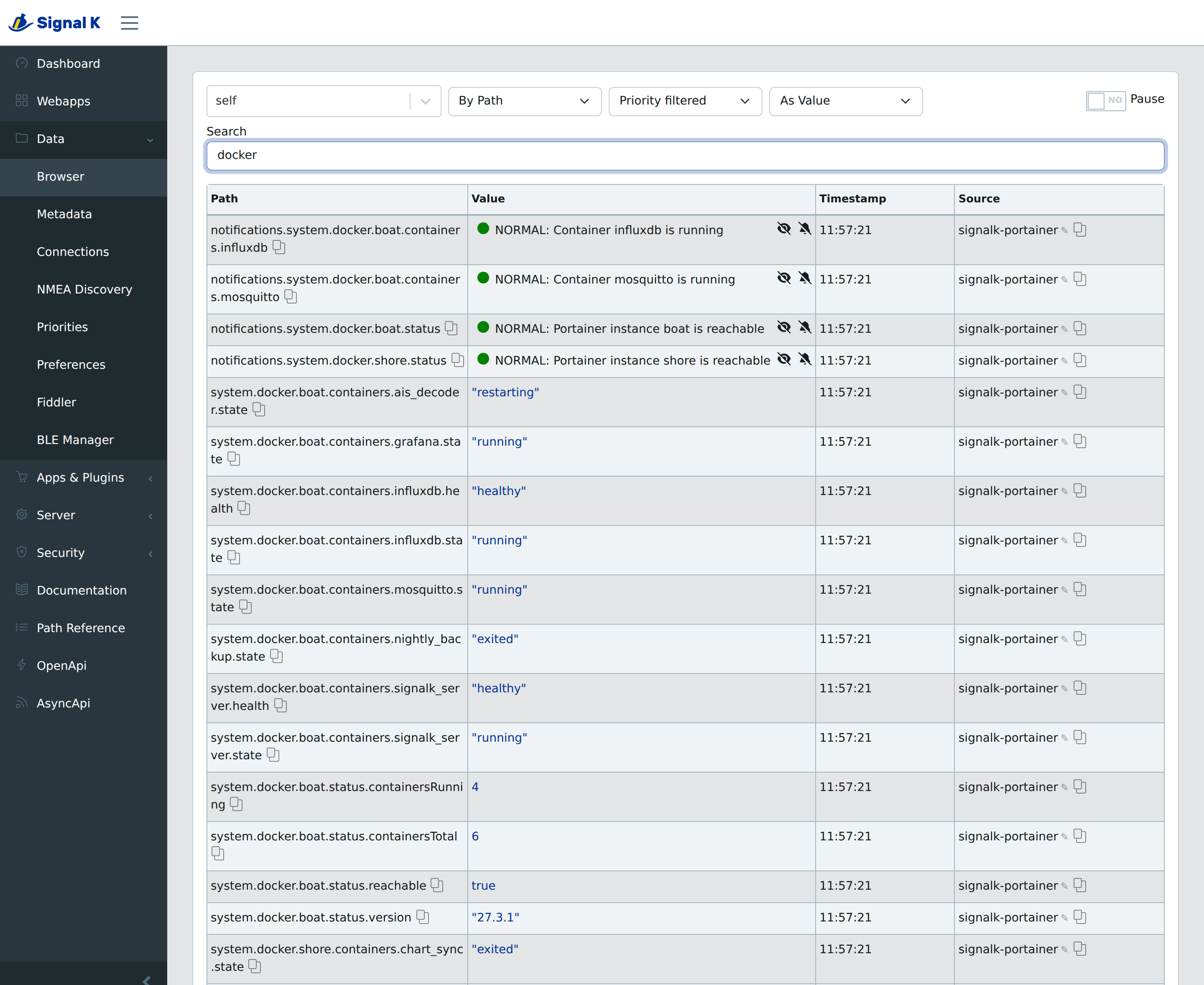The height and width of the screenshot is (985, 1204).
Task: Expand the Server menu section
Action: [x=84, y=515]
